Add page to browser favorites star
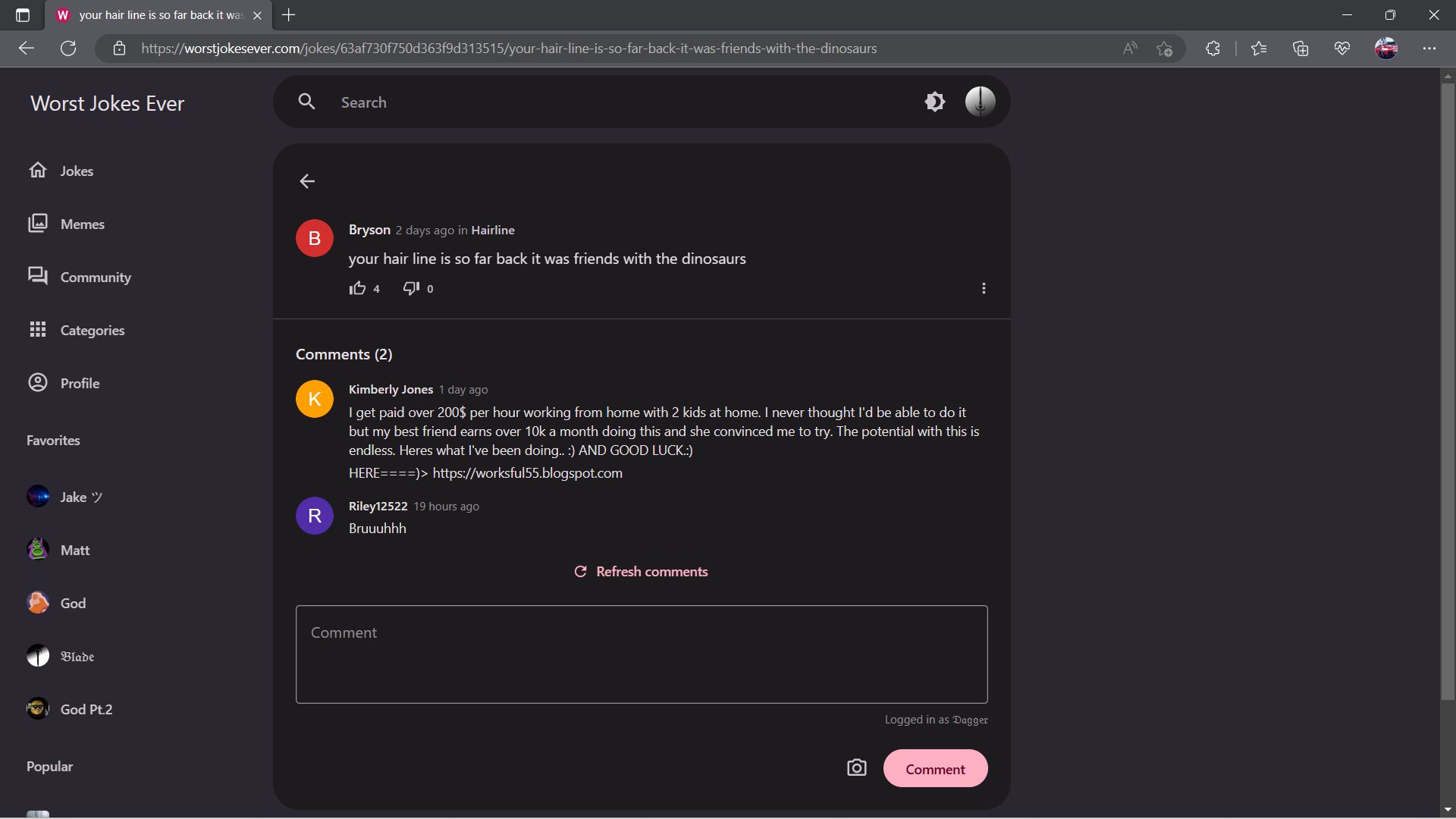The height and width of the screenshot is (819, 1456). click(x=1164, y=49)
